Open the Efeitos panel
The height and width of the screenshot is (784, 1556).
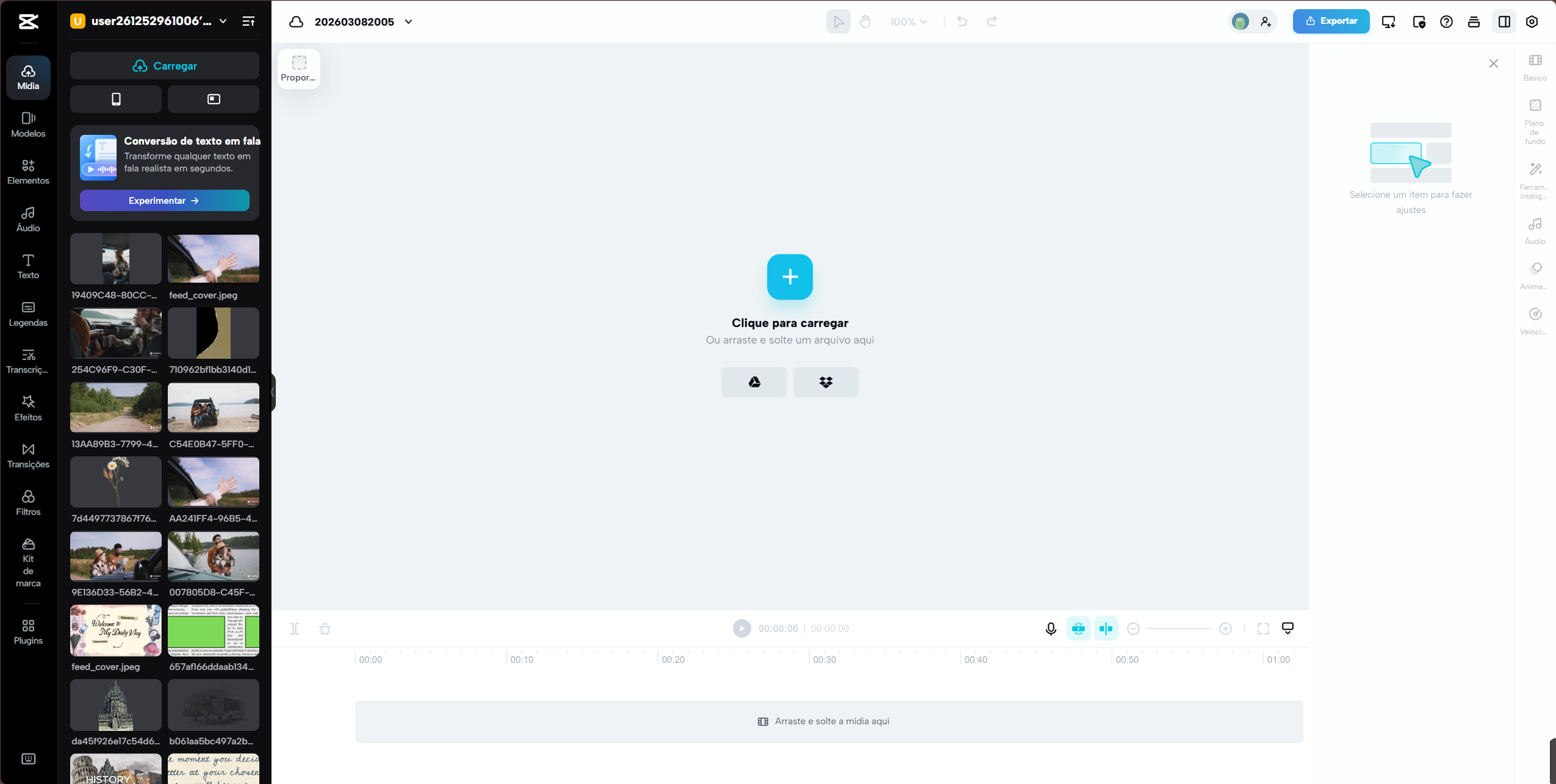(x=28, y=407)
